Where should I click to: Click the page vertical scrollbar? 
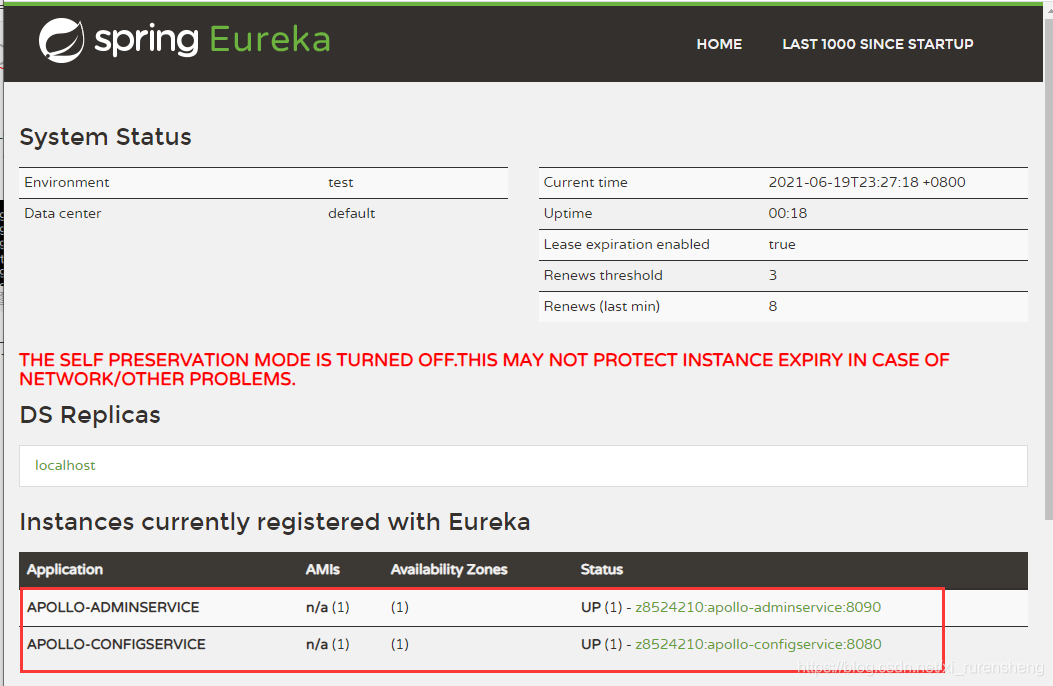click(1048, 268)
